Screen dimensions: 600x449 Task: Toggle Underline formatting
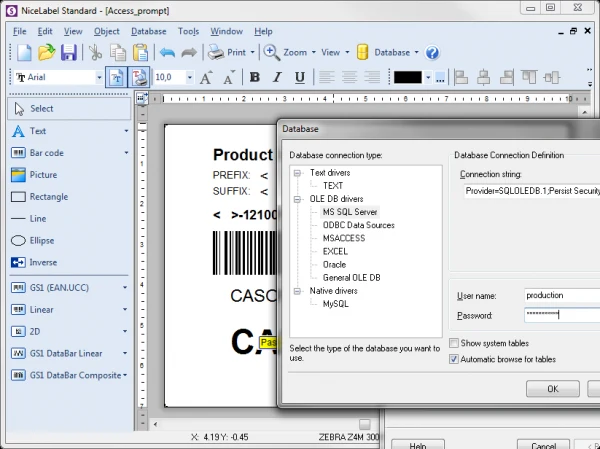(x=300, y=78)
